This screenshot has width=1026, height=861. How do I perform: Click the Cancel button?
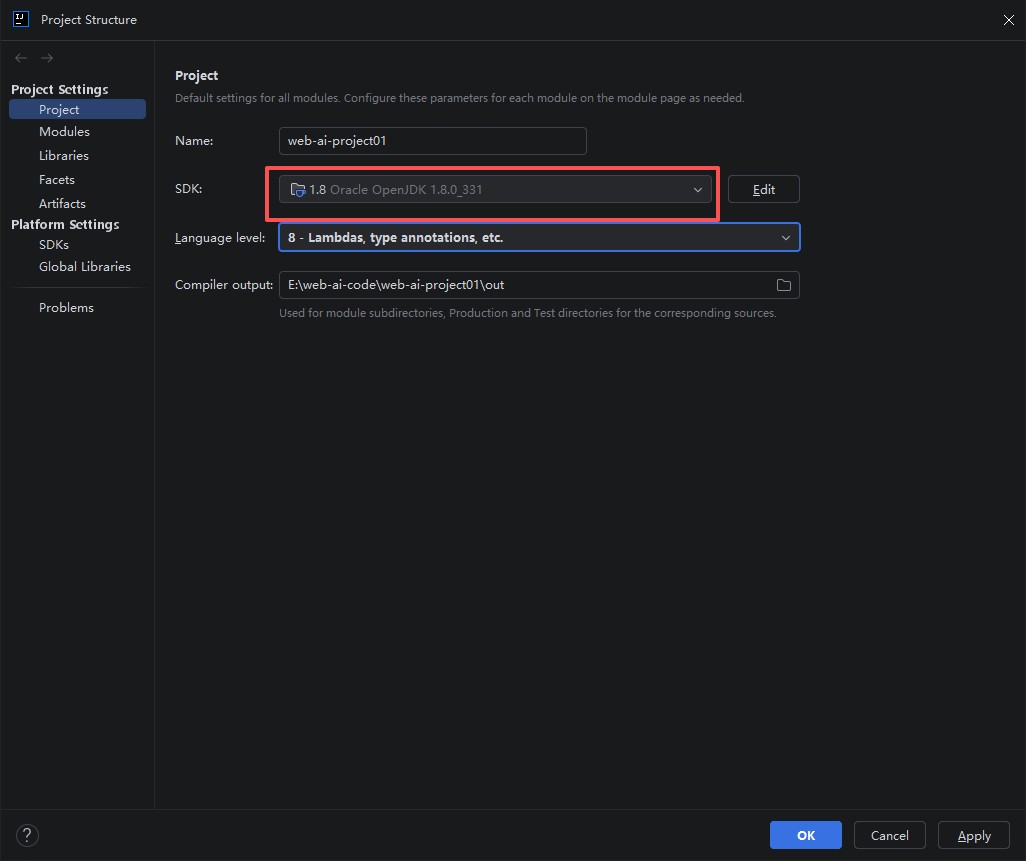click(x=889, y=835)
